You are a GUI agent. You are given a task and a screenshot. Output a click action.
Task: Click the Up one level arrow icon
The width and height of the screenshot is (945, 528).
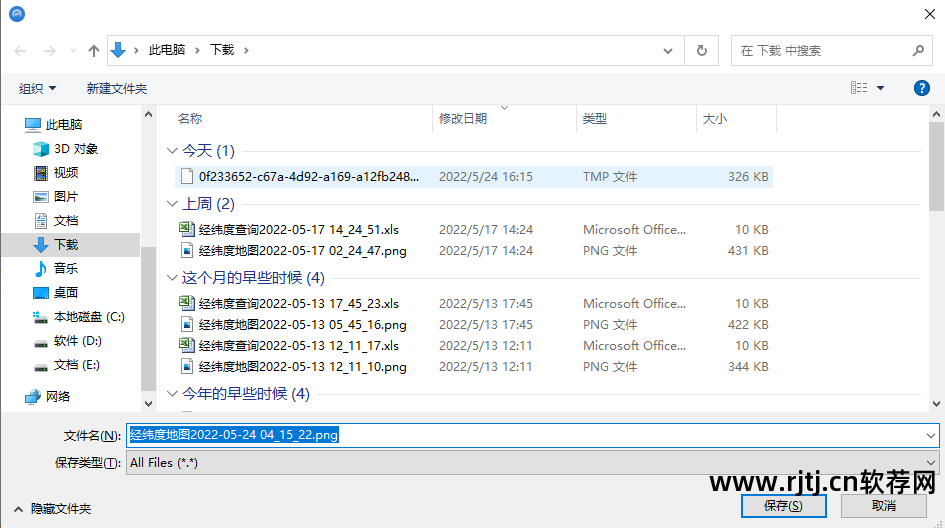point(94,50)
